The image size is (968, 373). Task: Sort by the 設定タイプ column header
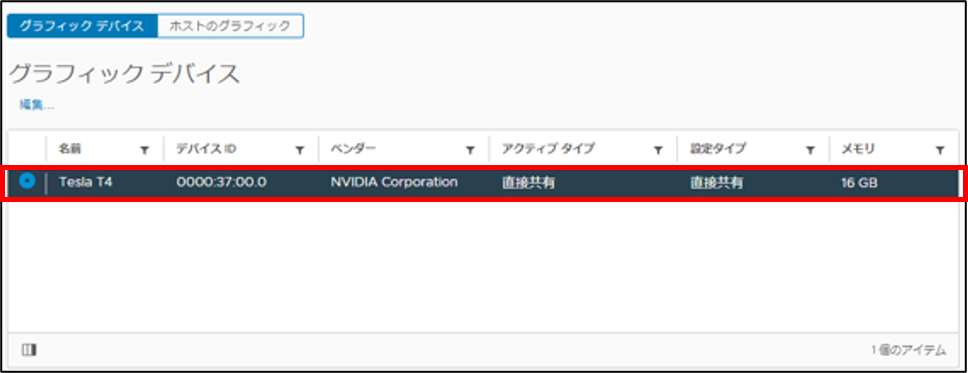[x=718, y=149]
